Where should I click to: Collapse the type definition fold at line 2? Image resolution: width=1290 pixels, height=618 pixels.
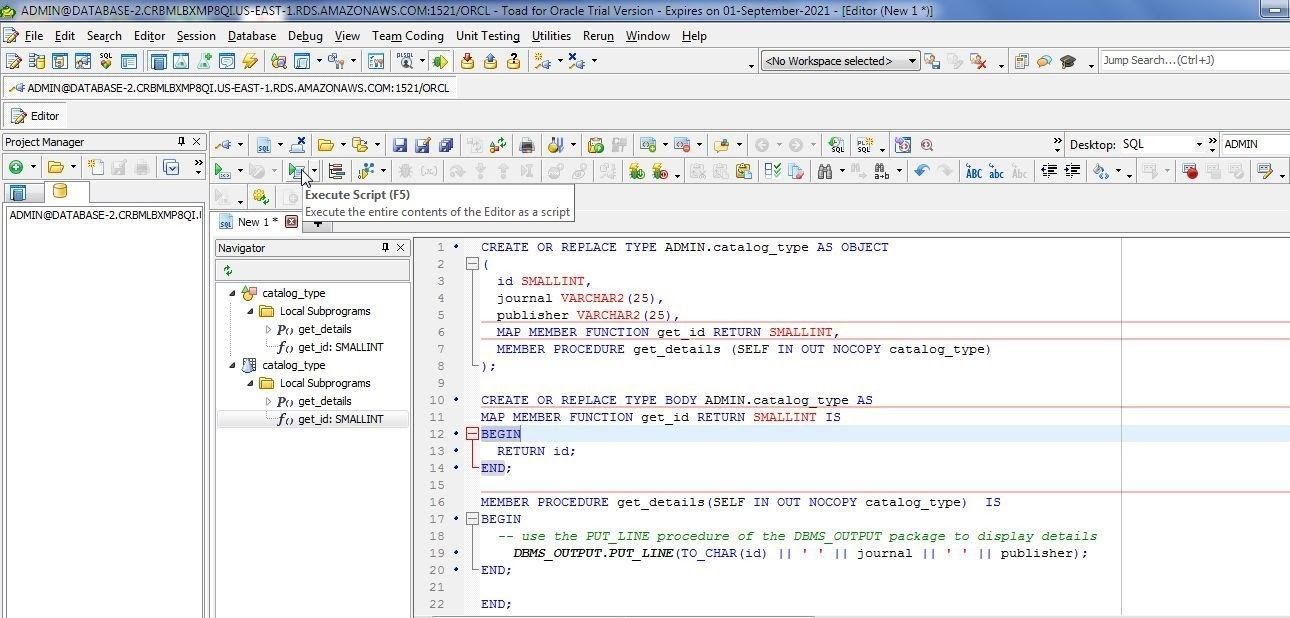pos(472,264)
